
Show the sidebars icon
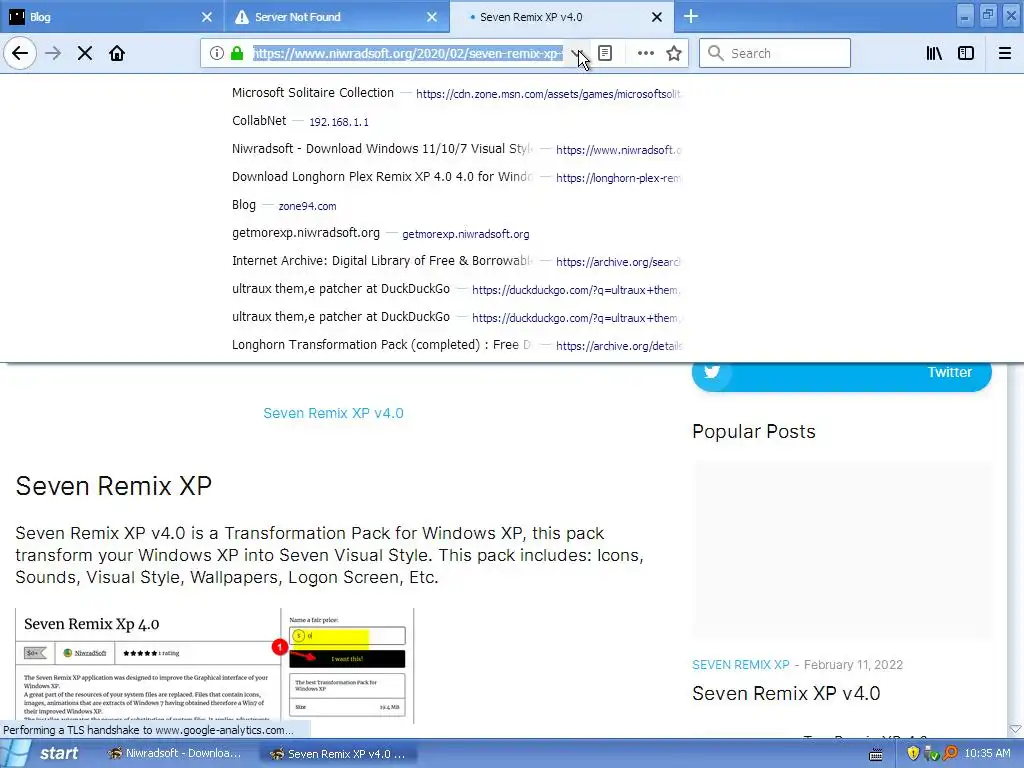coord(966,53)
